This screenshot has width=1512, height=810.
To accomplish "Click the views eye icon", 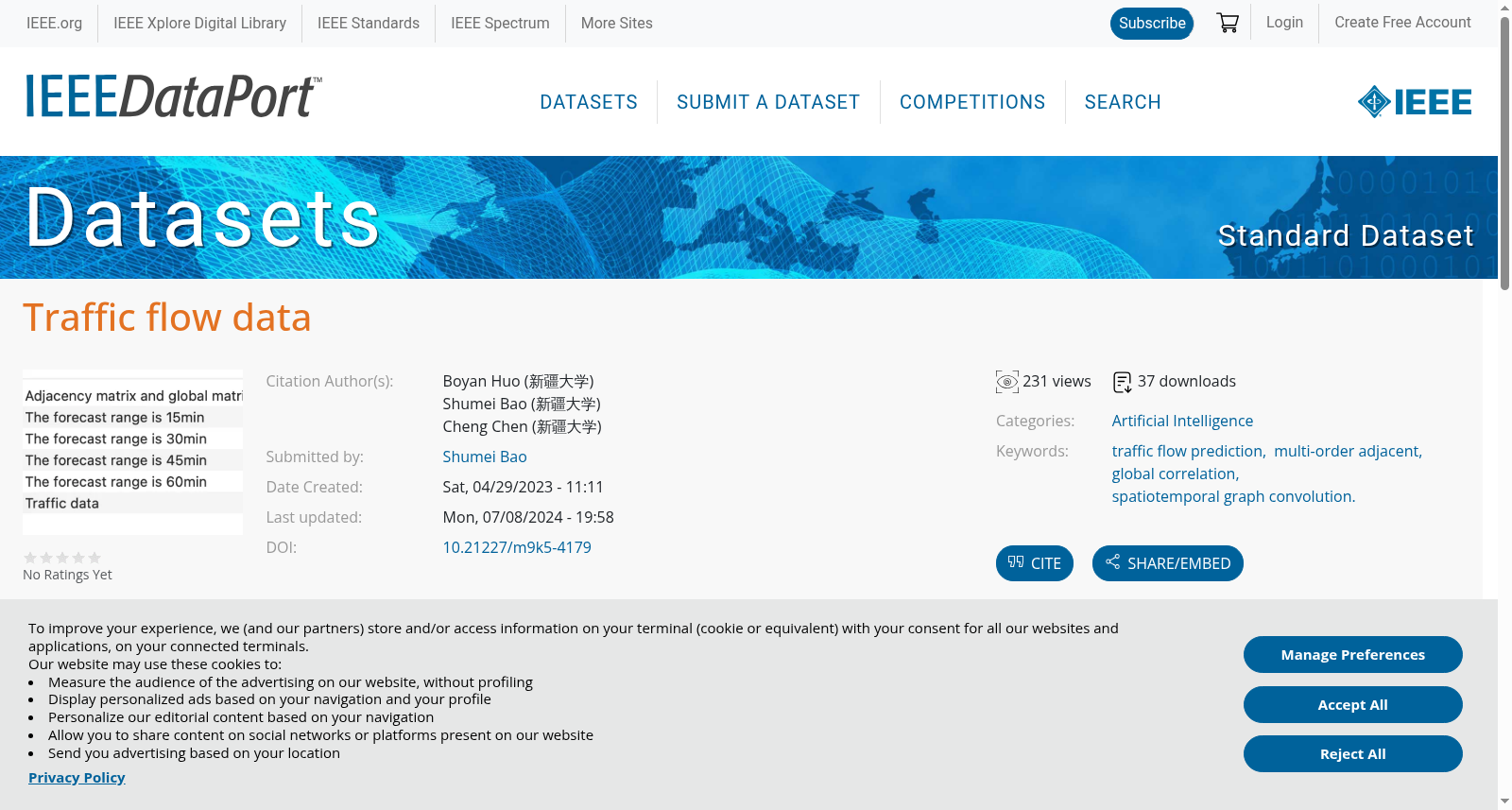I will click(1007, 382).
